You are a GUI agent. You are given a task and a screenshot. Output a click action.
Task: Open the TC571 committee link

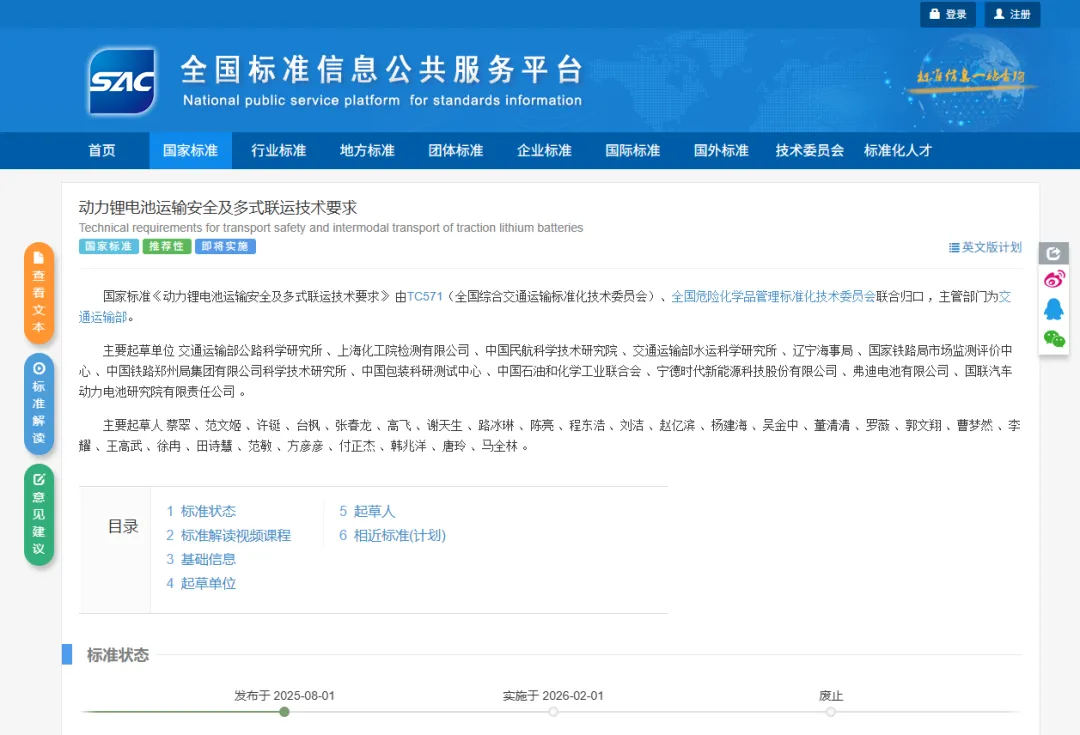point(425,296)
